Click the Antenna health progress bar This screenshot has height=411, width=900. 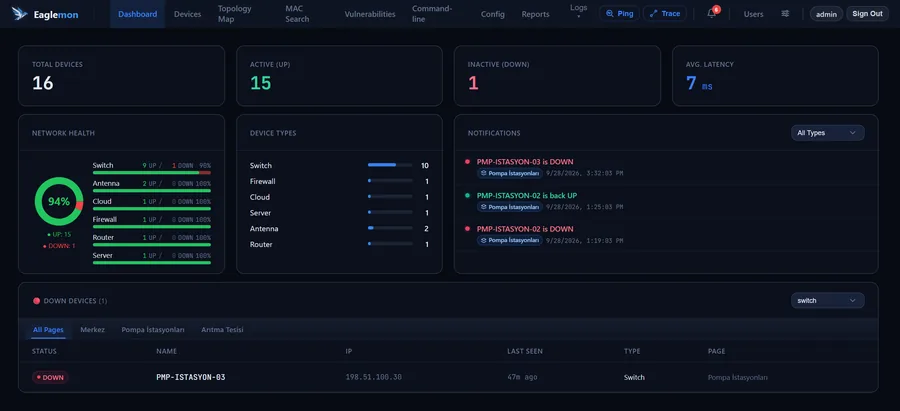[x=152, y=191]
